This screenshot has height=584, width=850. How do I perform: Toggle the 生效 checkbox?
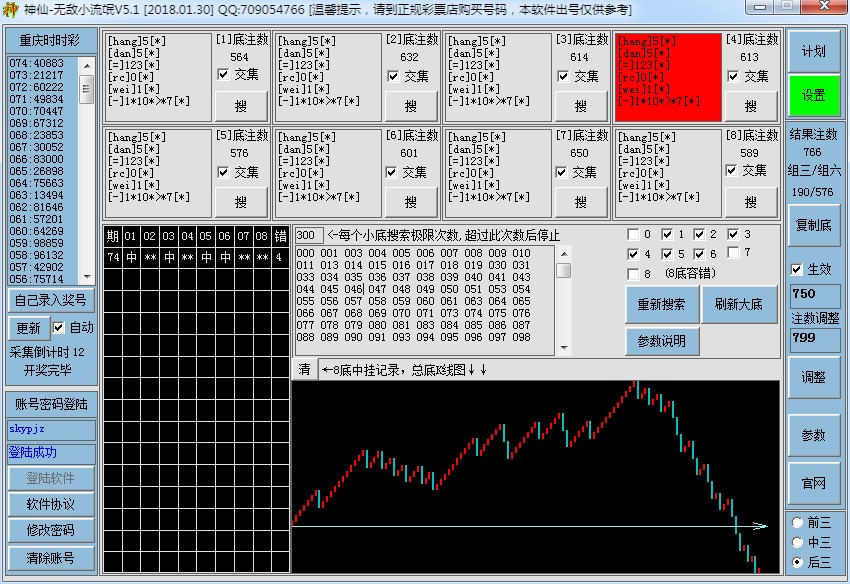point(797,269)
